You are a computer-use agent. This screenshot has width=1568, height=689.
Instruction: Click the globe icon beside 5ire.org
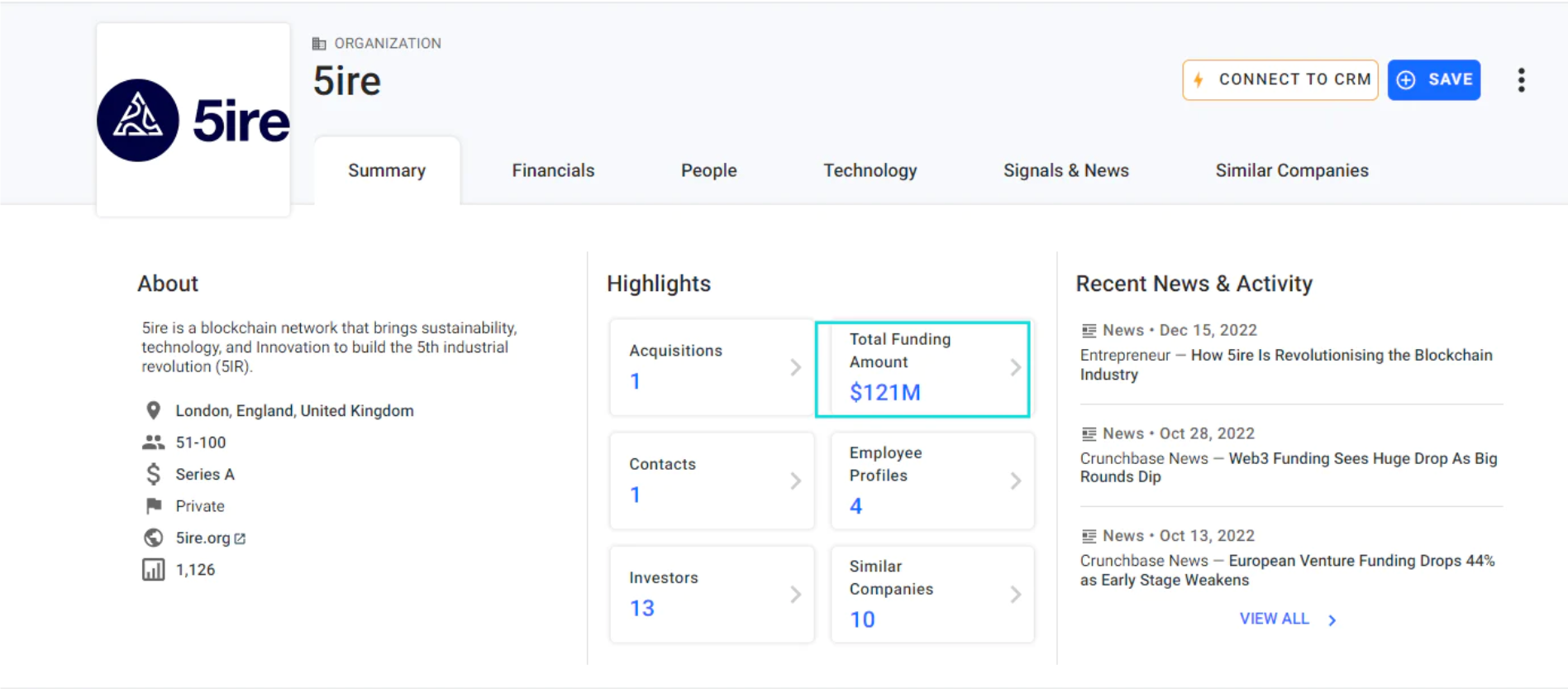pyautogui.click(x=153, y=538)
